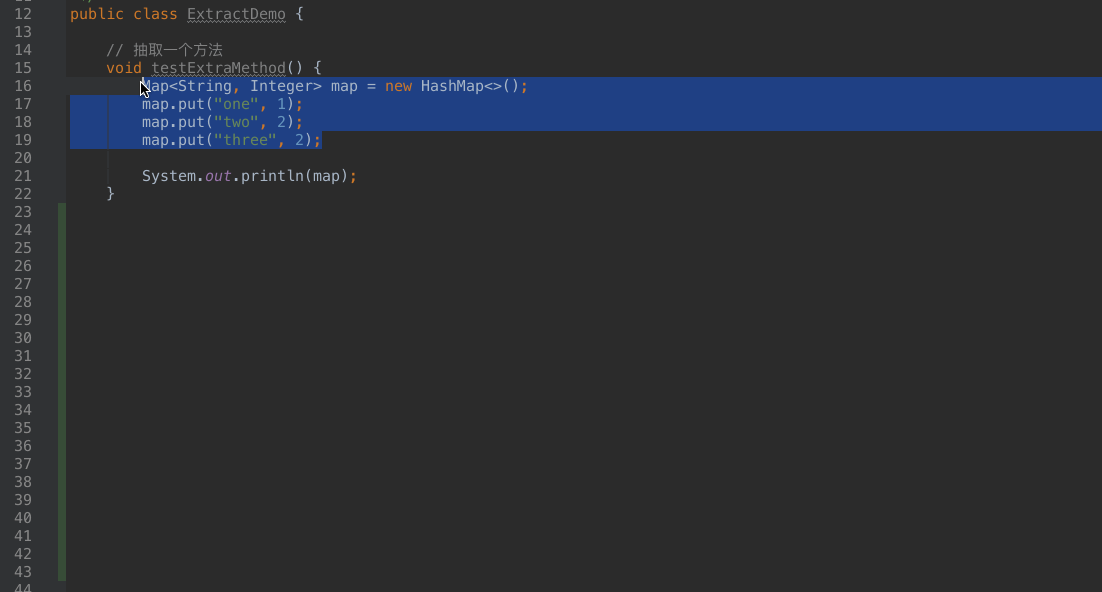This screenshot has height=592, width=1102.
Task: Click the public keyword
Action: pos(97,14)
